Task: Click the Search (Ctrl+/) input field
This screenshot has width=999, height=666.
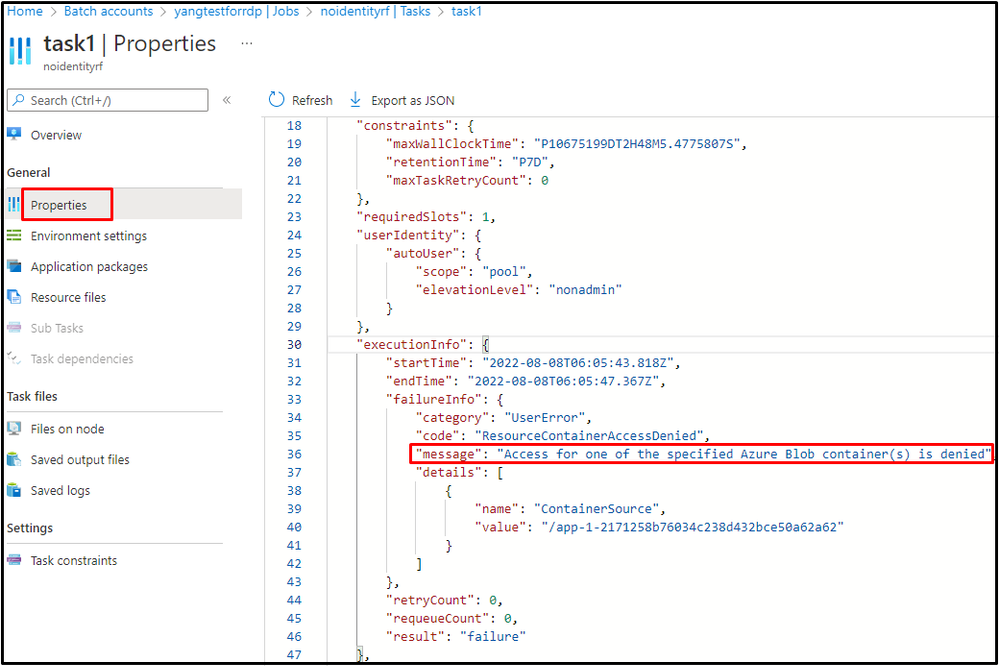Action: coord(108,100)
